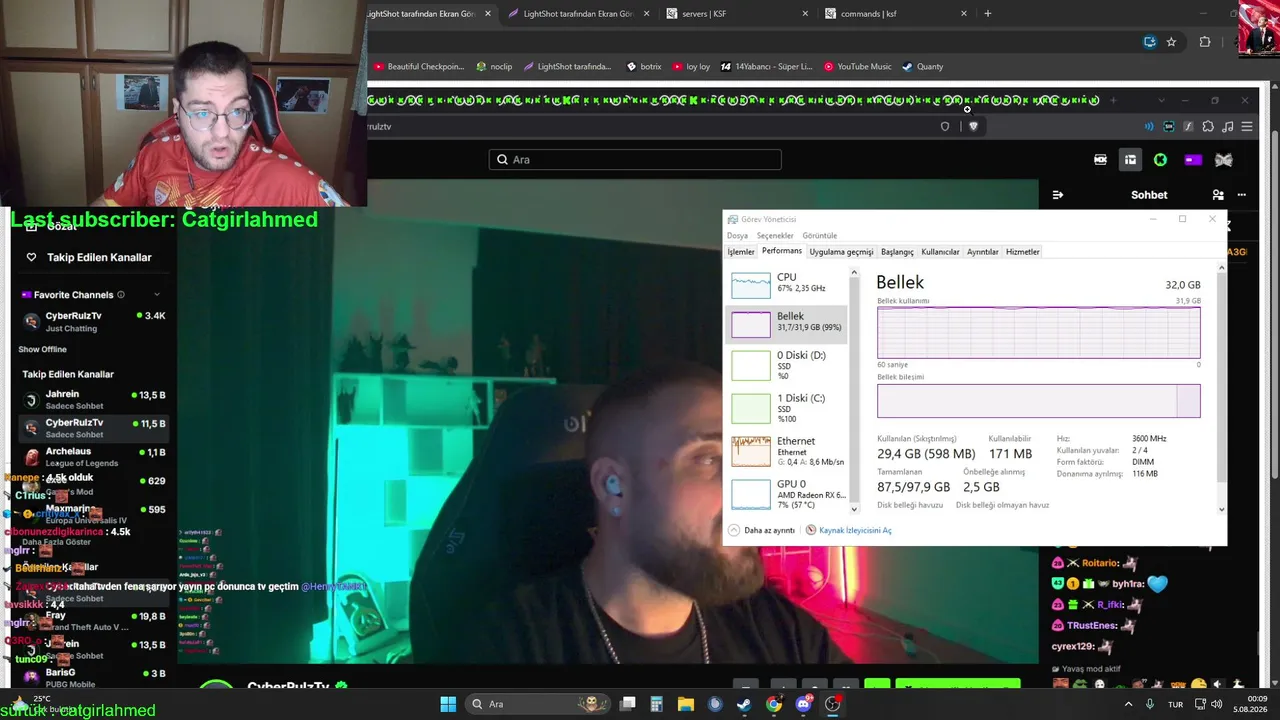Click the OBS icon in the taskbar
This screenshot has width=1280, height=720.
click(833, 704)
